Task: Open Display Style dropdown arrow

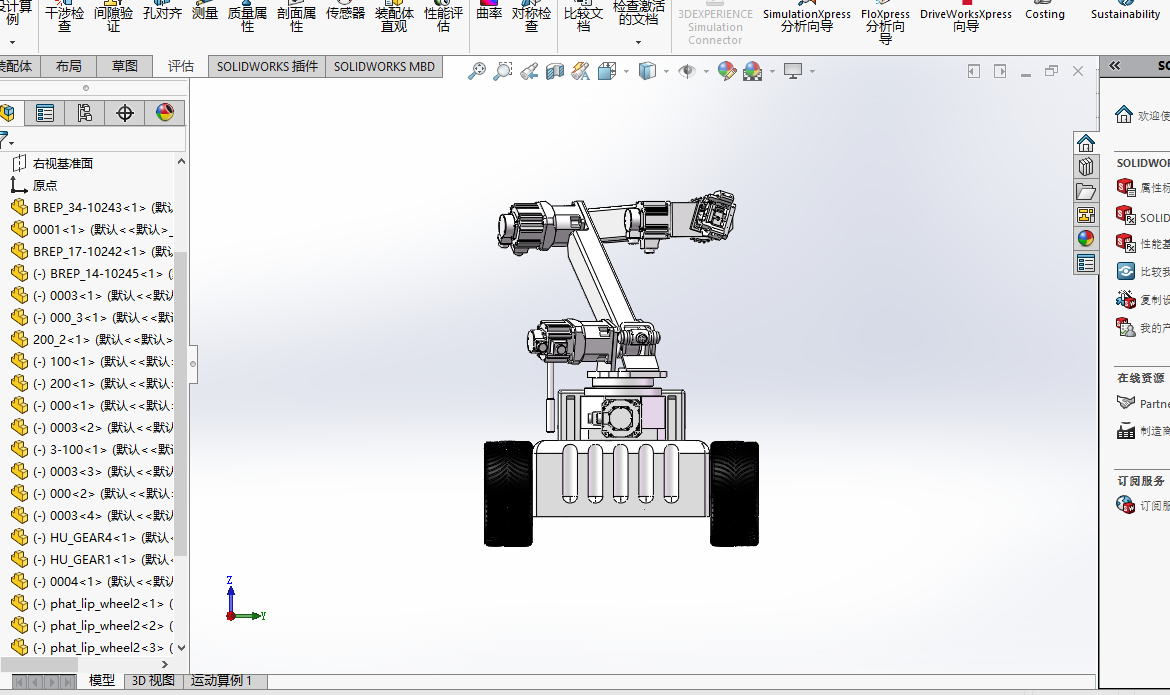Action: pyautogui.click(x=666, y=72)
